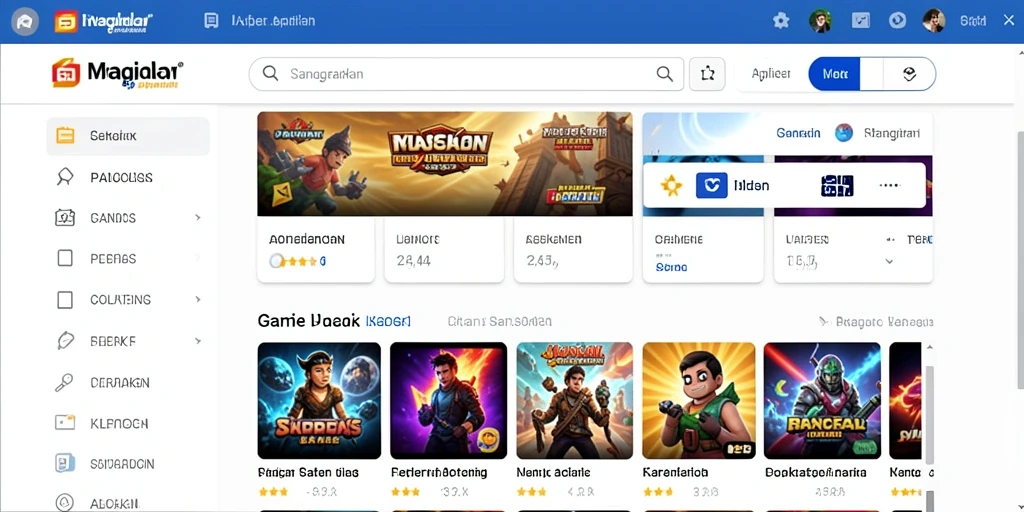Click the search submit magnifier at right of search box
Image resolution: width=1024 pixels, height=512 pixels.
(665, 74)
